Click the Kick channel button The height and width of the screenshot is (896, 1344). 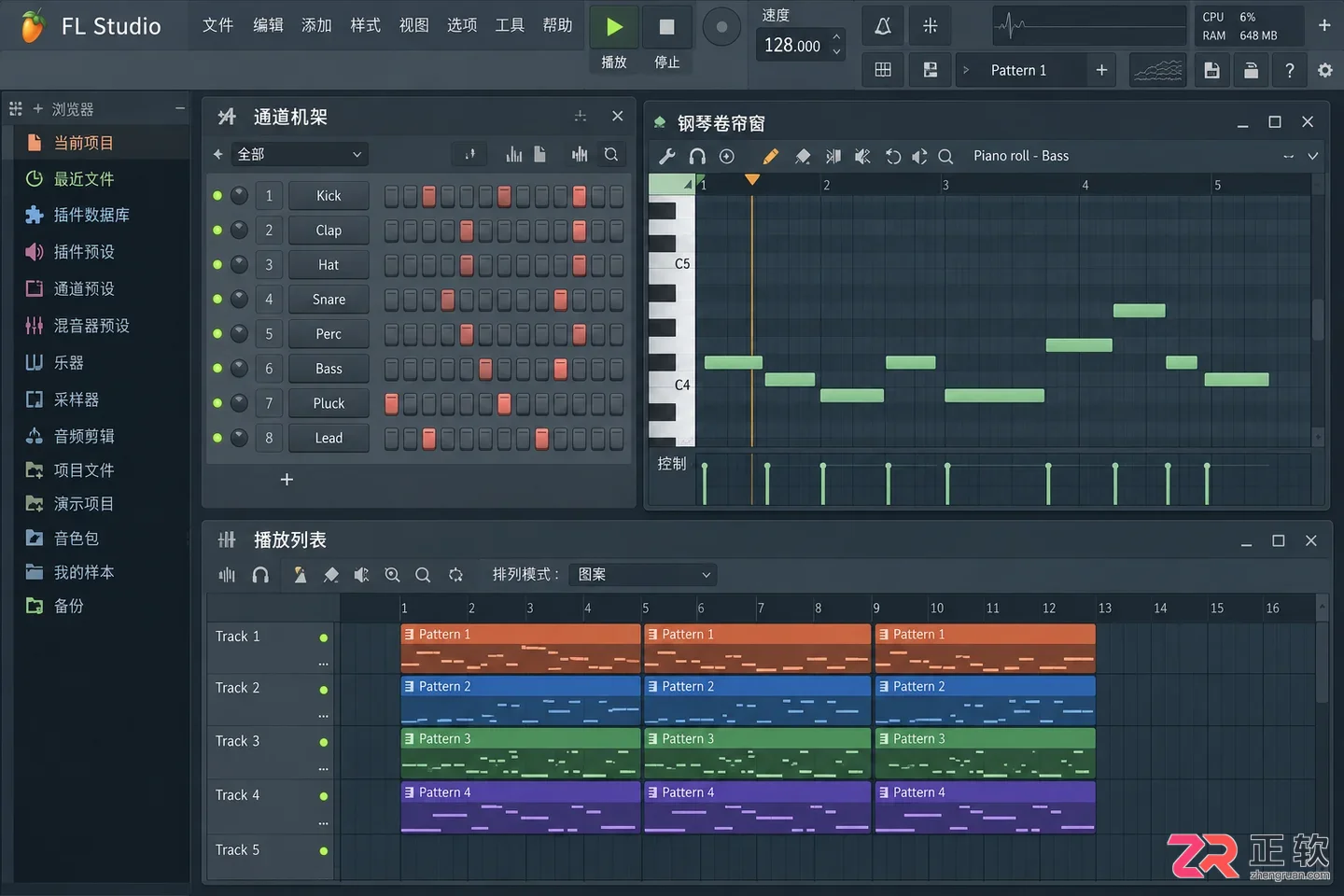[329, 196]
